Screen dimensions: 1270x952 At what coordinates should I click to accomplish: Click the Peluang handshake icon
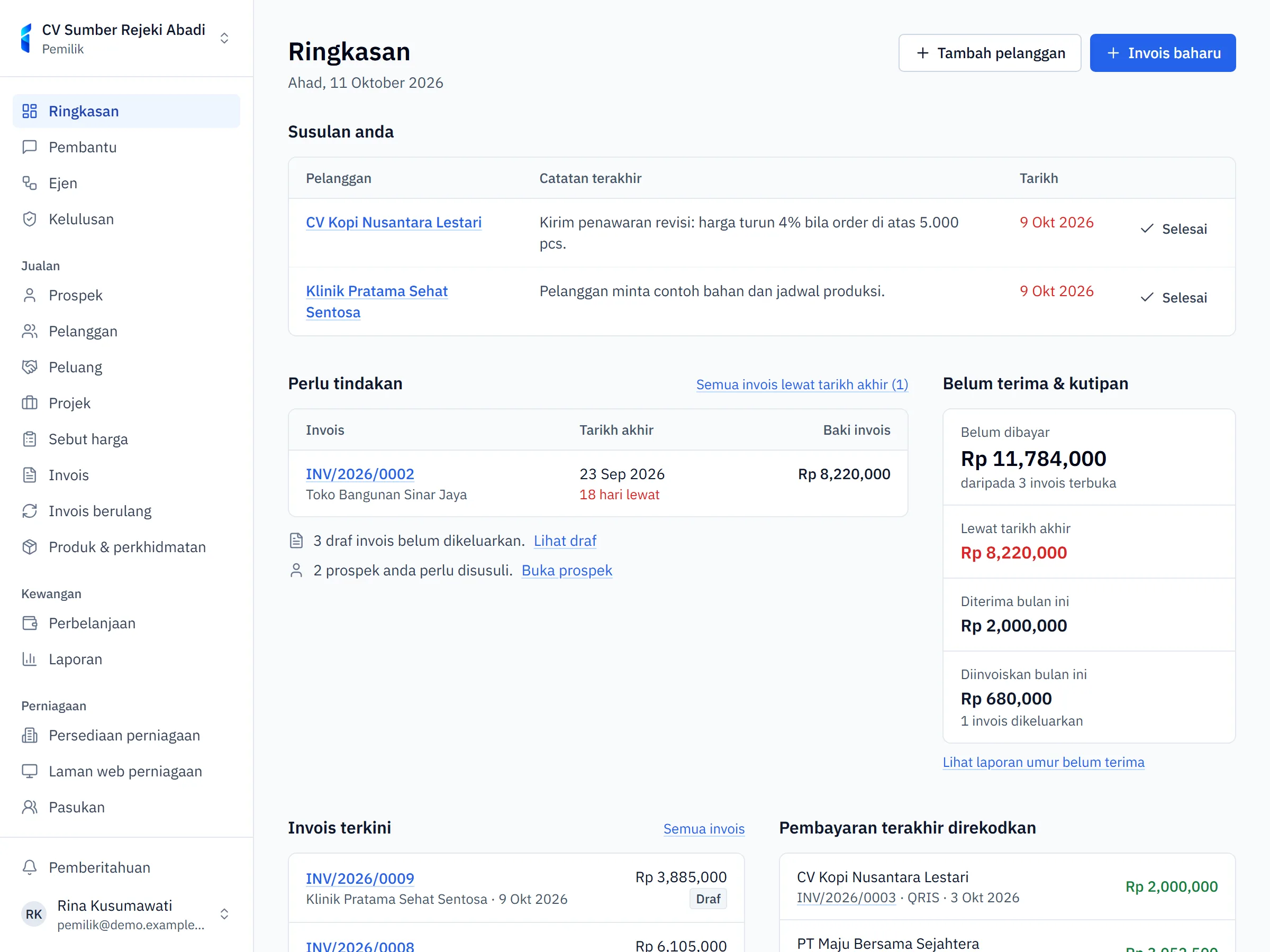pos(29,367)
